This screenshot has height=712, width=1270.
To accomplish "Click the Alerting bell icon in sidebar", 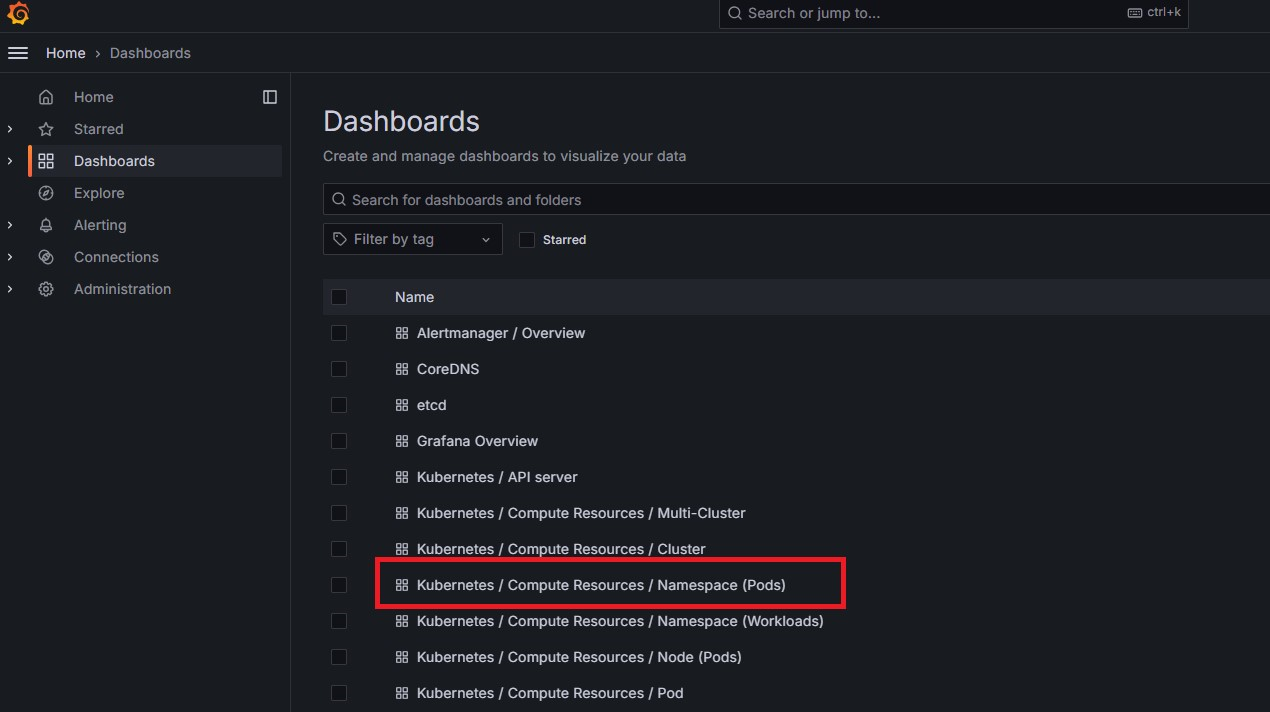I will coord(46,225).
